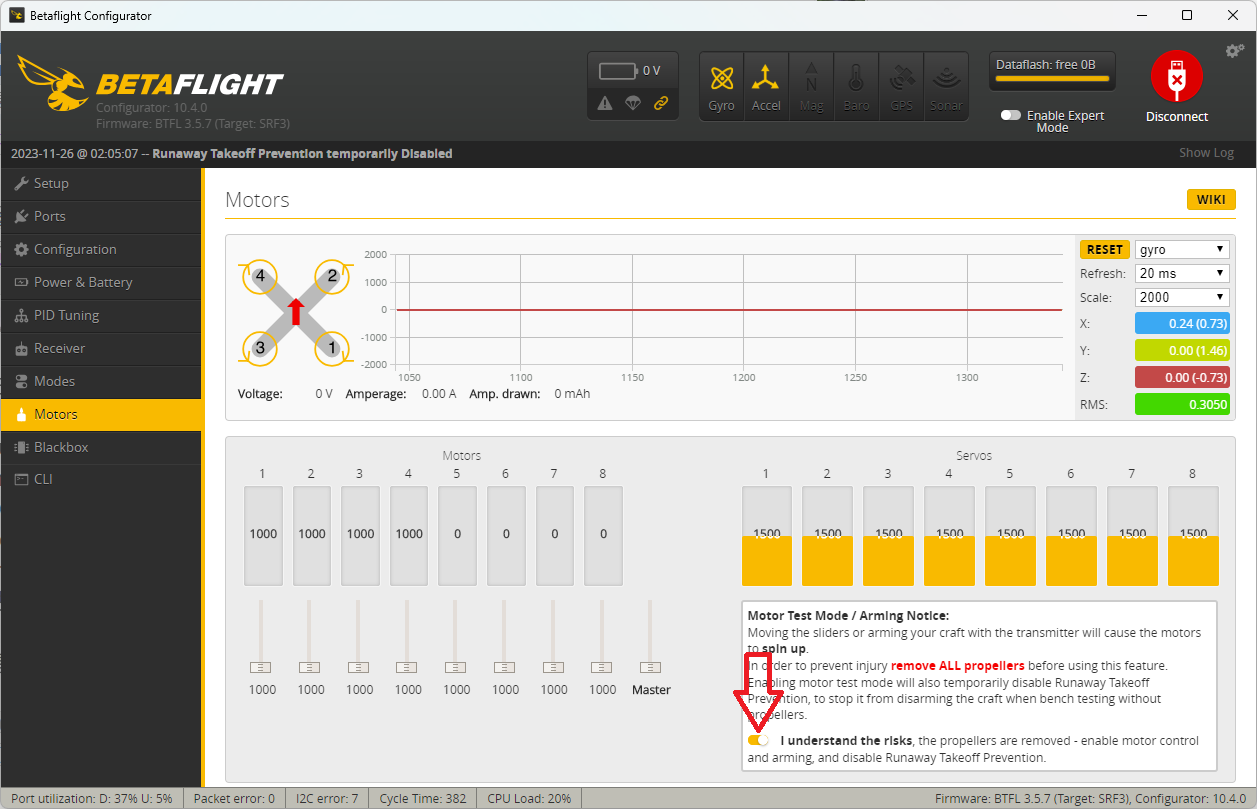Click motor 3 in the quad diagram

pyautogui.click(x=260, y=348)
